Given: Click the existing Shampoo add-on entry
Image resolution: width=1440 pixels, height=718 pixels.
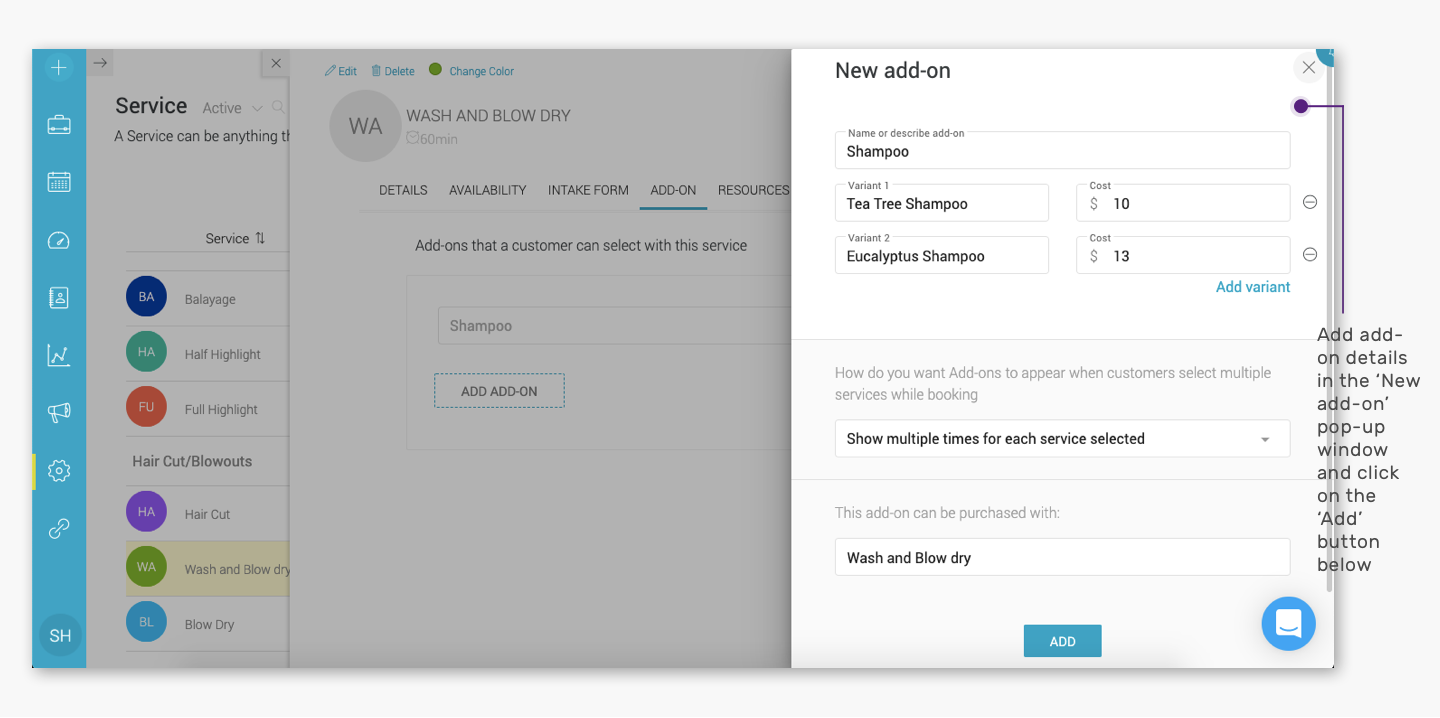Looking at the screenshot, I should (614, 326).
